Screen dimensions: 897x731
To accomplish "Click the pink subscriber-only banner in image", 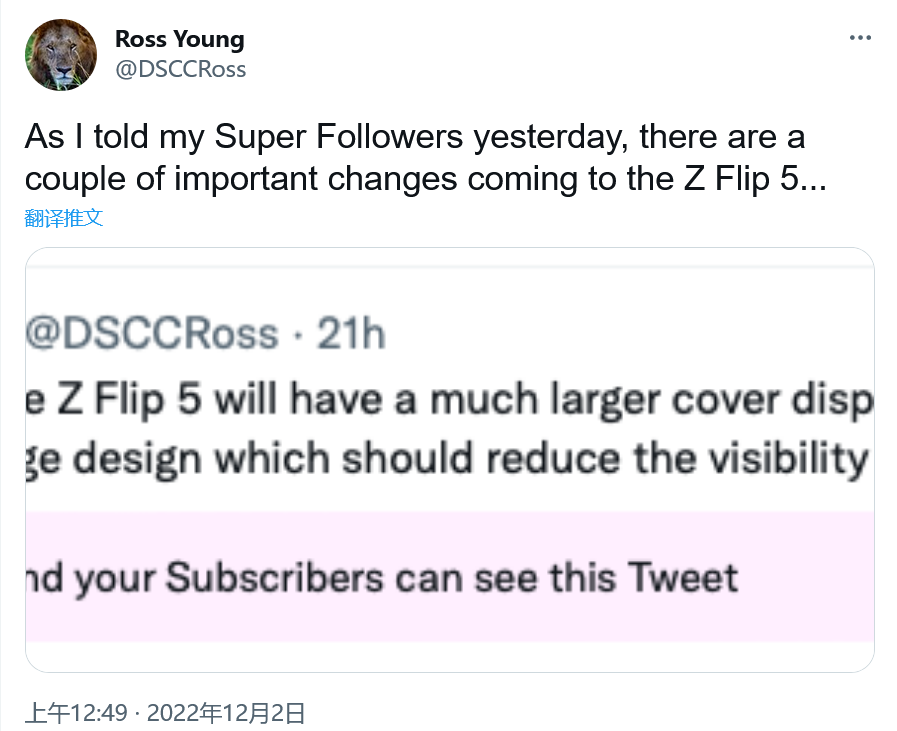I will 450,577.
